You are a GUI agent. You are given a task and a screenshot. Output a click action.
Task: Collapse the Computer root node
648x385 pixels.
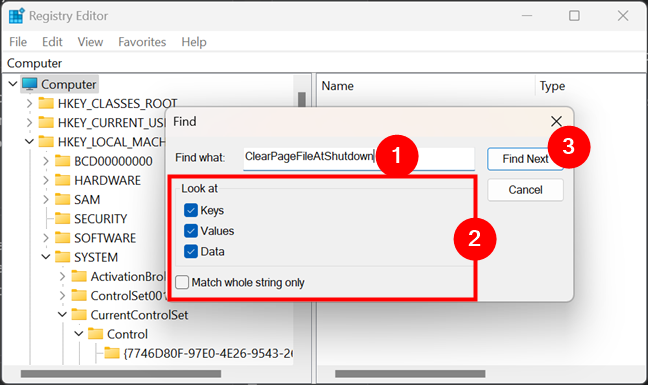[x=13, y=84]
